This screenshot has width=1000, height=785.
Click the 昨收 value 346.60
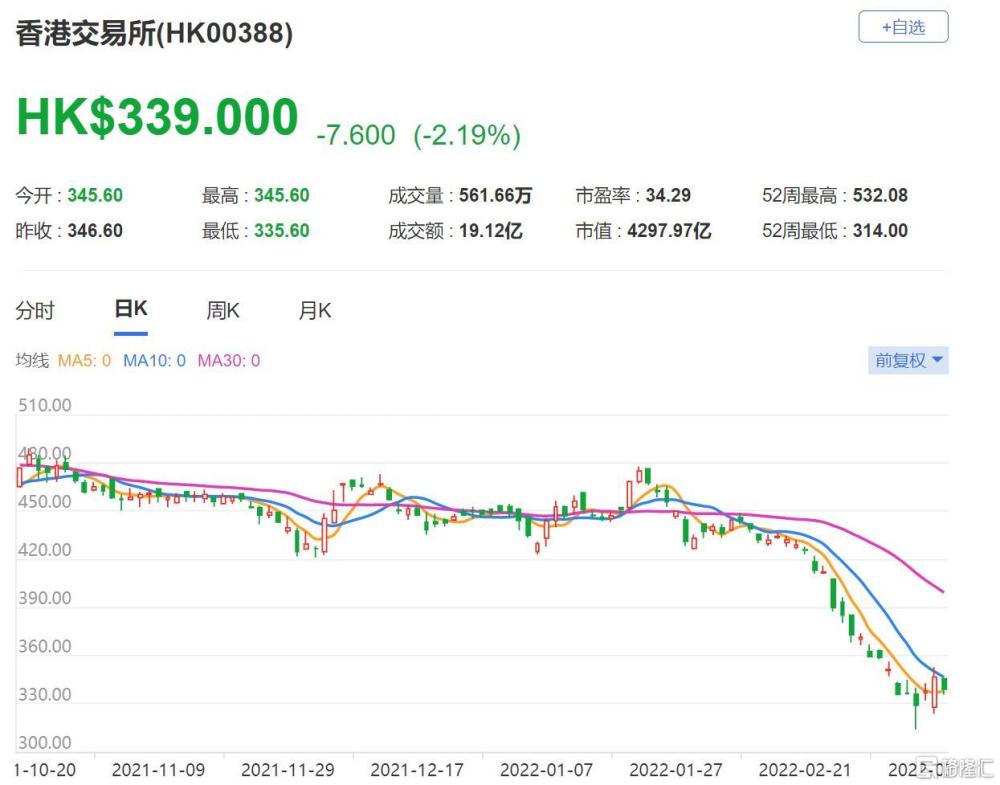click(x=95, y=230)
